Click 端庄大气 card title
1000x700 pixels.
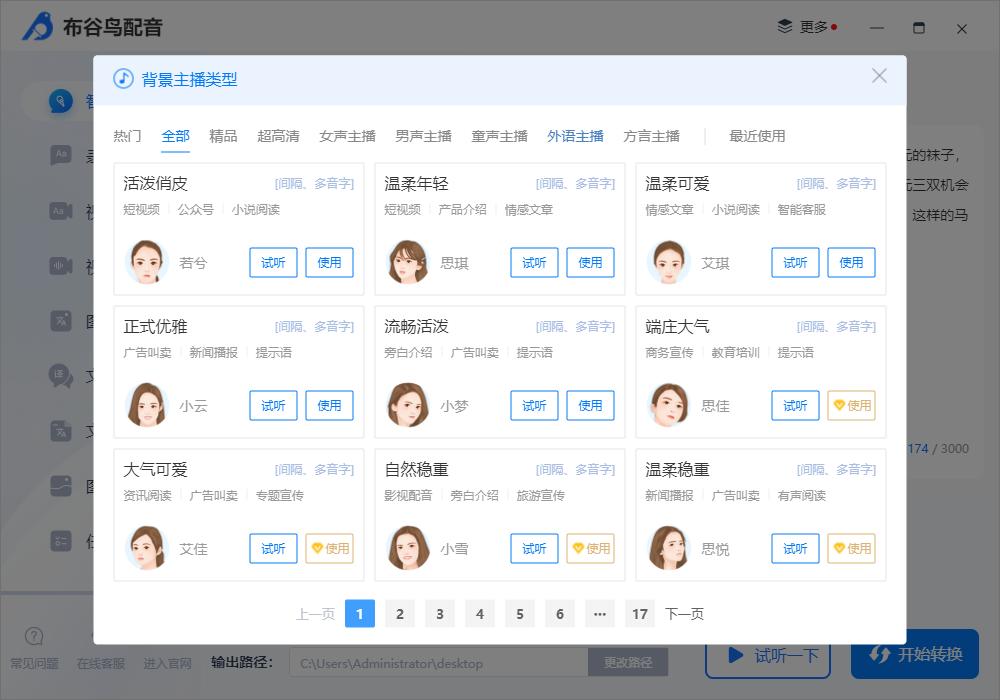677,327
